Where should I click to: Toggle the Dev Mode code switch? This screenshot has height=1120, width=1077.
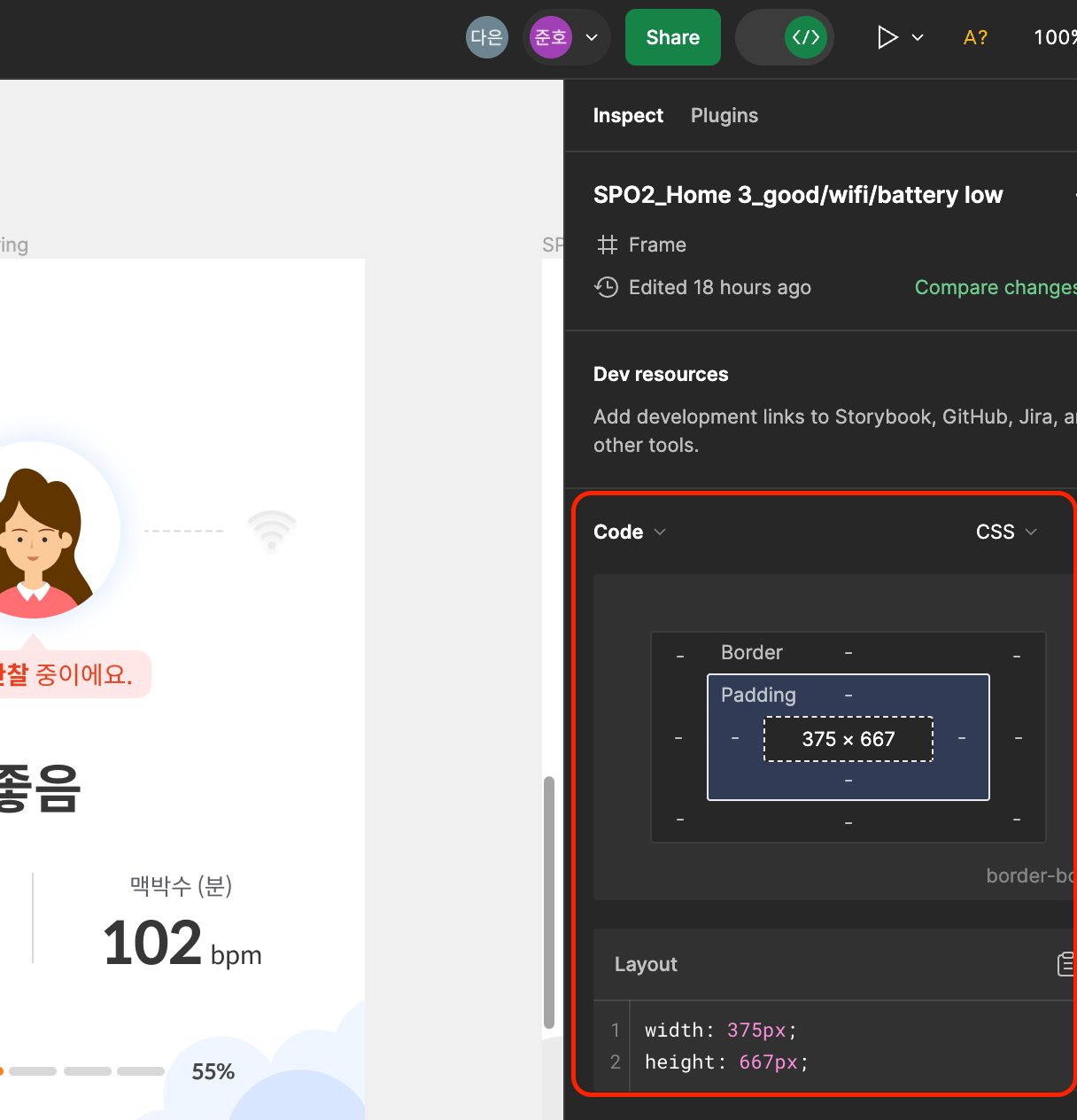point(785,37)
